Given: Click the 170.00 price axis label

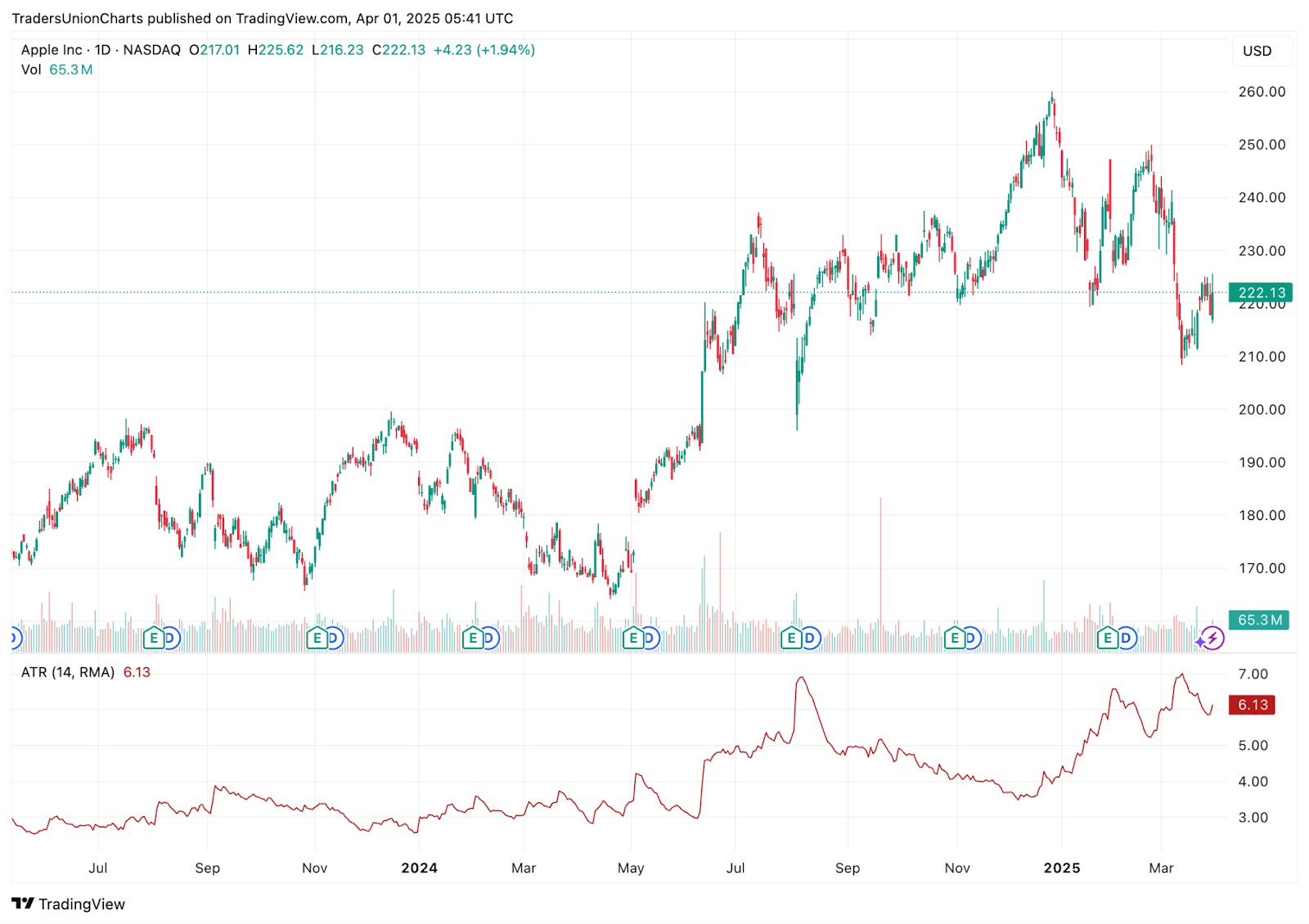Looking at the screenshot, I should [x=1262, y=568].
